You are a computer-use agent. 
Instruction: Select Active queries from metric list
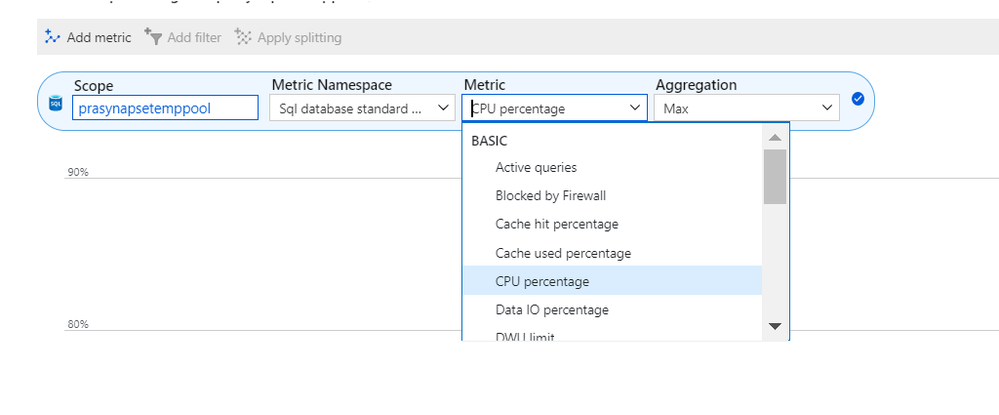536,168
